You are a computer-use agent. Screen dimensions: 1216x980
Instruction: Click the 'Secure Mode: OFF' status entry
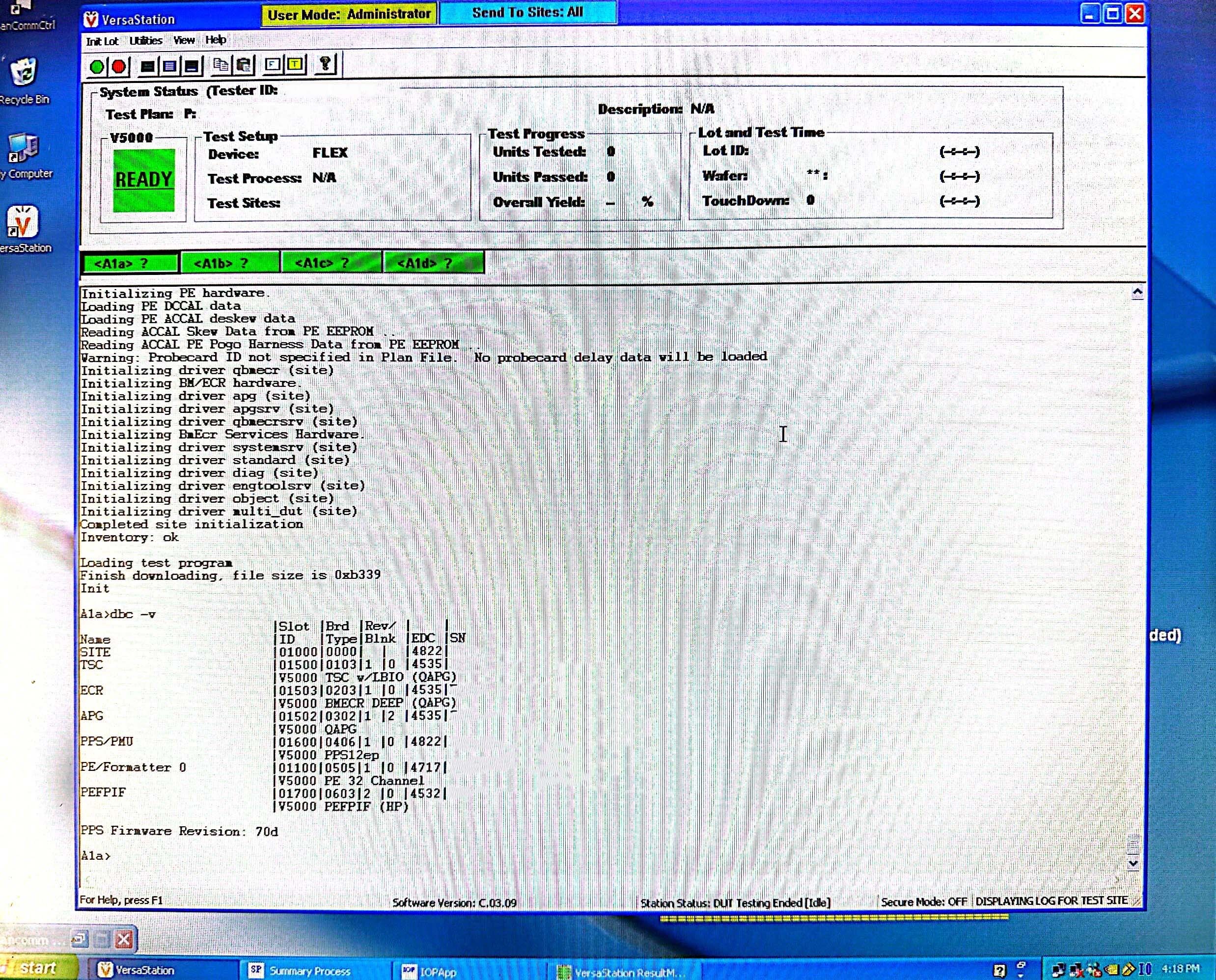pyautogui.click(x=924, y=902)
